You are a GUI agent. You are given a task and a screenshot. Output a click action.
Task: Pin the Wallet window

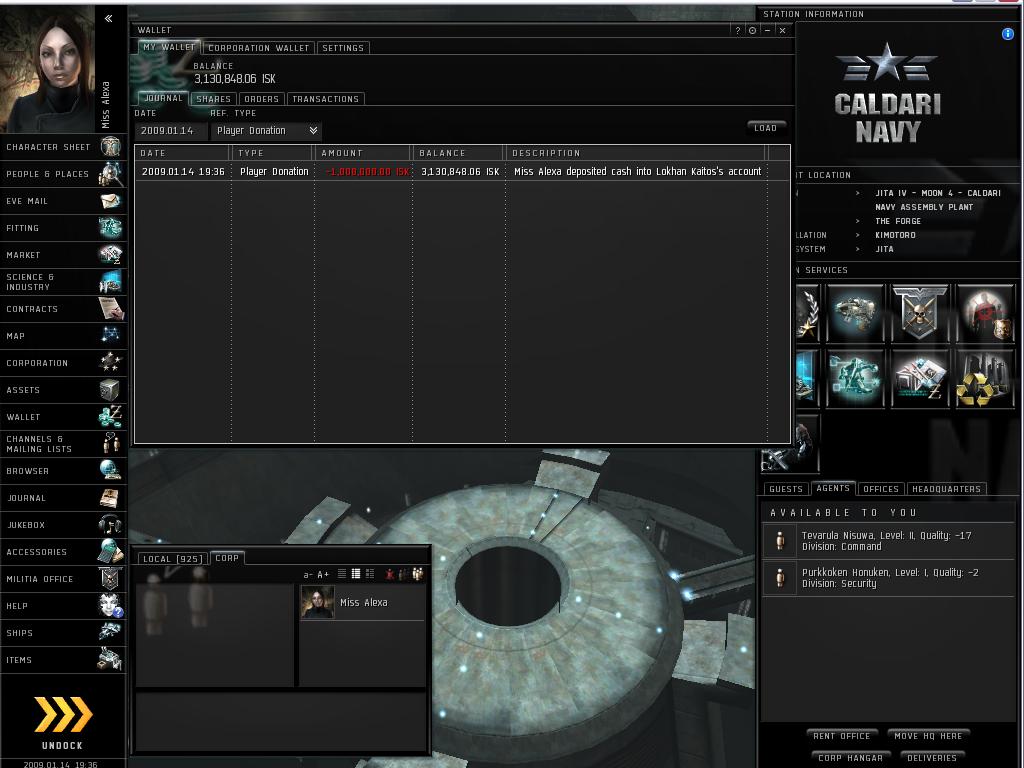point(752,30)
